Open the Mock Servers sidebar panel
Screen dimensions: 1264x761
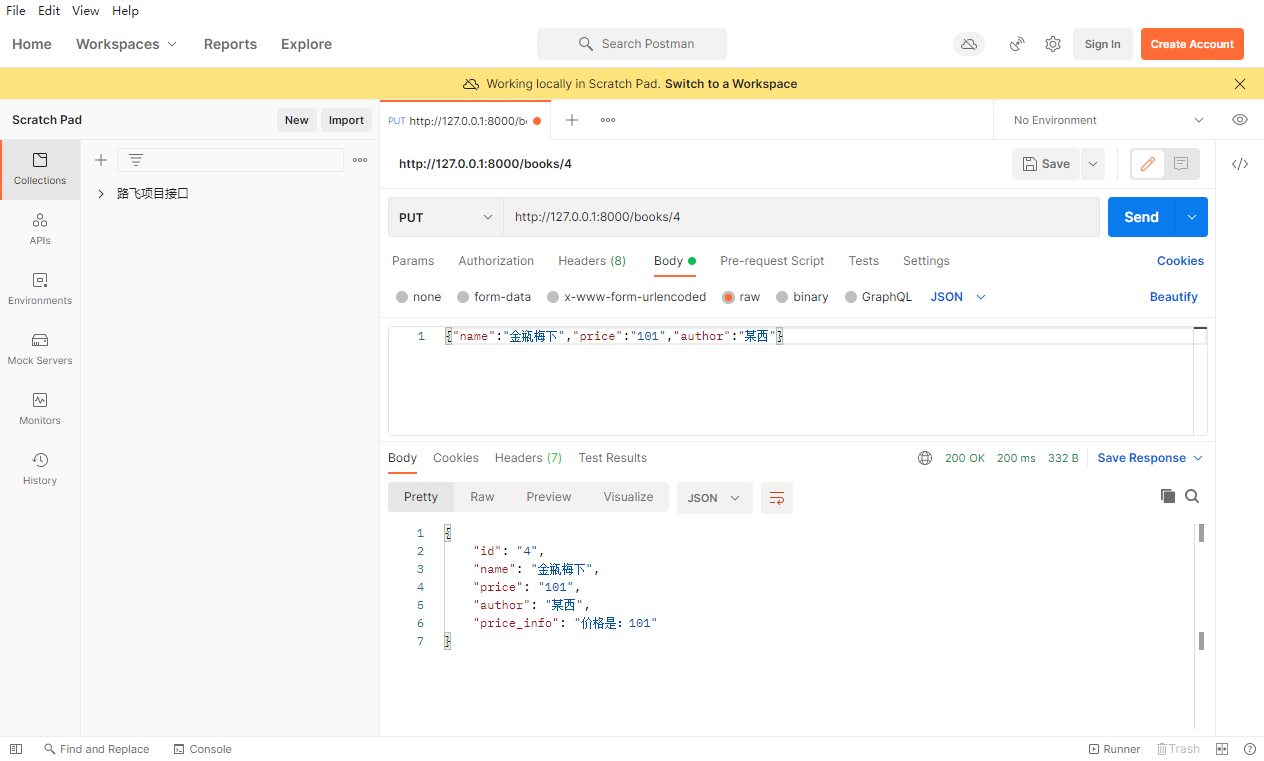click(x=40, y=348)
